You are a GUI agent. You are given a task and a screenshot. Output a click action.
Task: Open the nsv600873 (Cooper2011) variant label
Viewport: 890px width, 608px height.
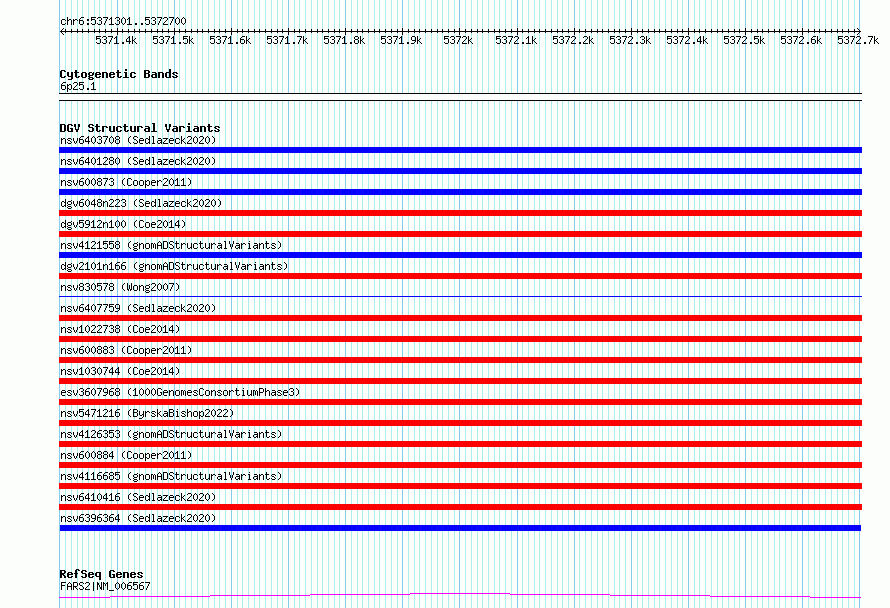click(126, 182)
